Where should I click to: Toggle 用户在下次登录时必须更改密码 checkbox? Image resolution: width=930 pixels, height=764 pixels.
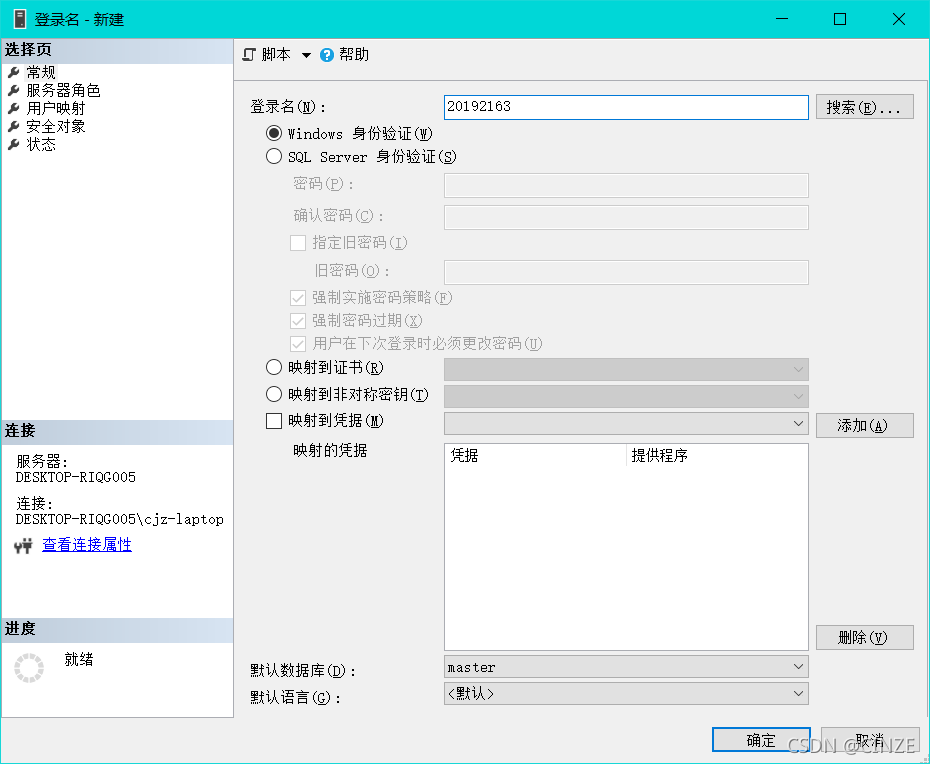pyautogui.click(x=298, y=343)
